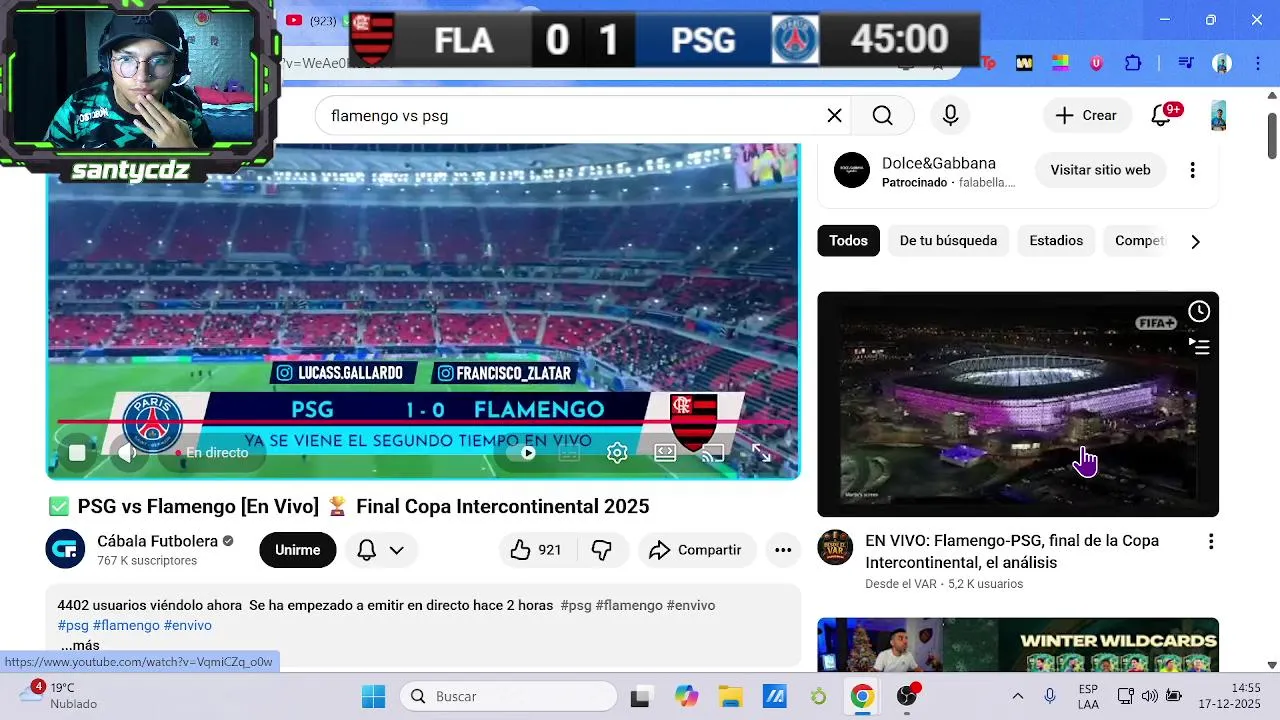1280x720 pixels.
Task: Click the magnifier search button
Action: click(x=882, y=116)
